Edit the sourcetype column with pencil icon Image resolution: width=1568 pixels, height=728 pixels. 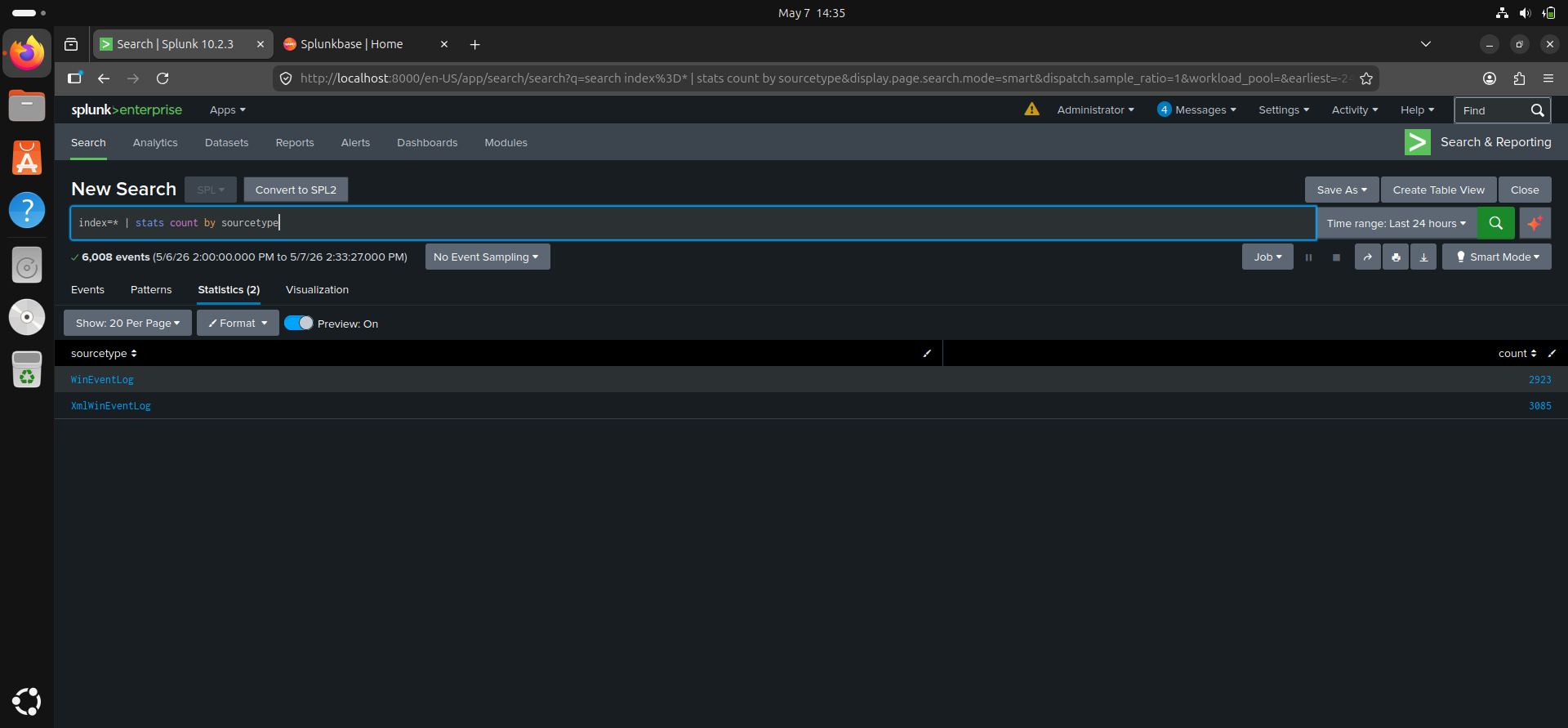[927, 354]
